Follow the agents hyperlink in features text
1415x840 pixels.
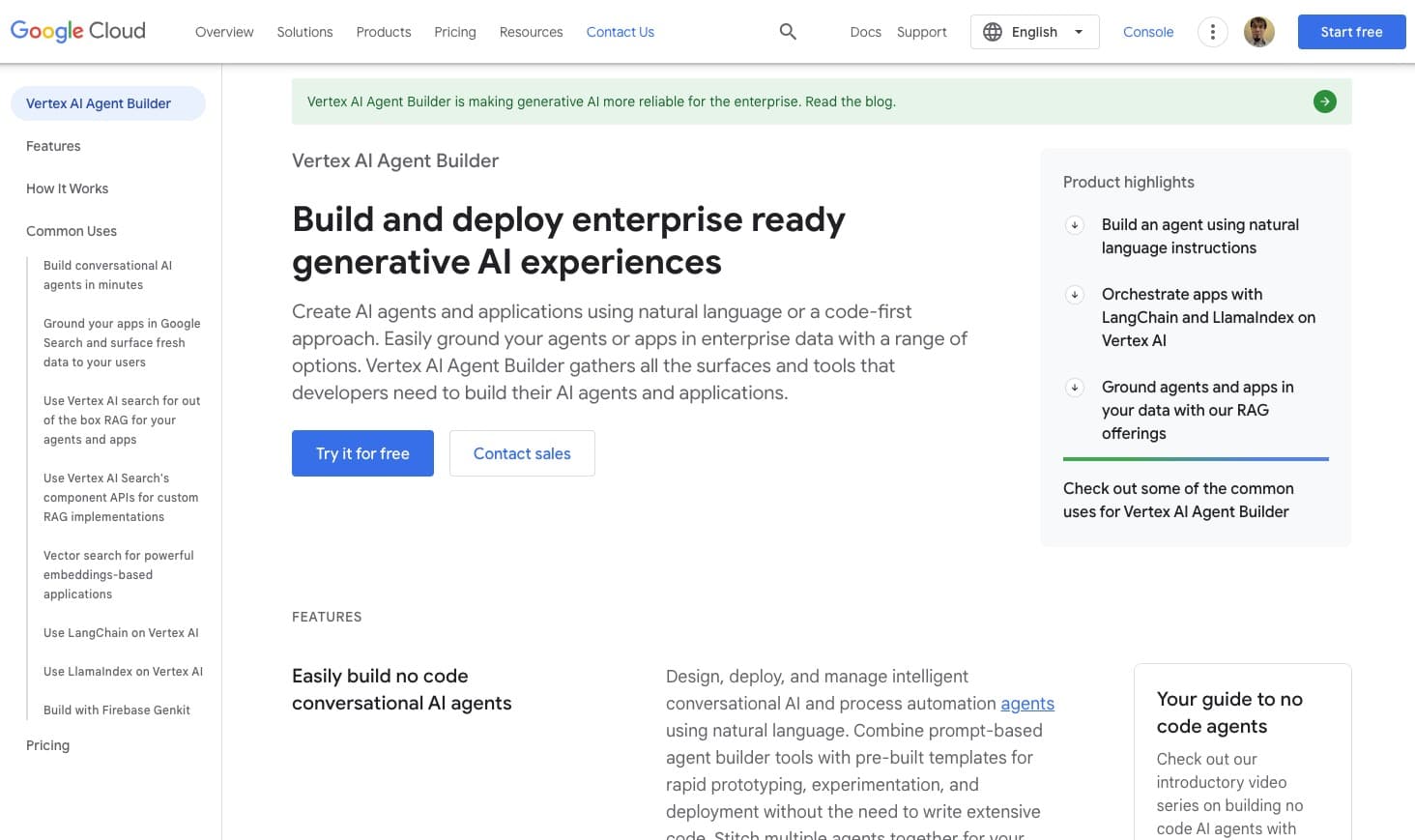tap(1027, 704)
